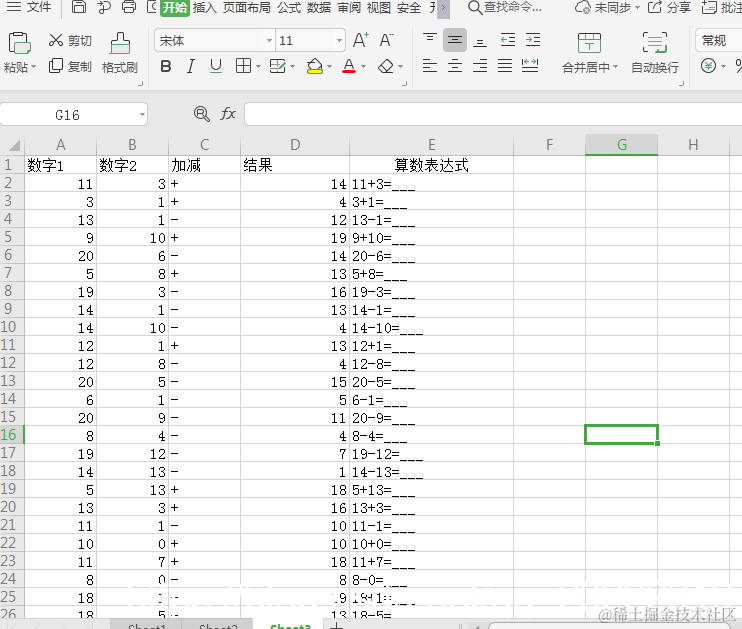The width and height of the screenshot is (742, 629).
Task: Click the add new sheet plus button
Action: (336, 626)
